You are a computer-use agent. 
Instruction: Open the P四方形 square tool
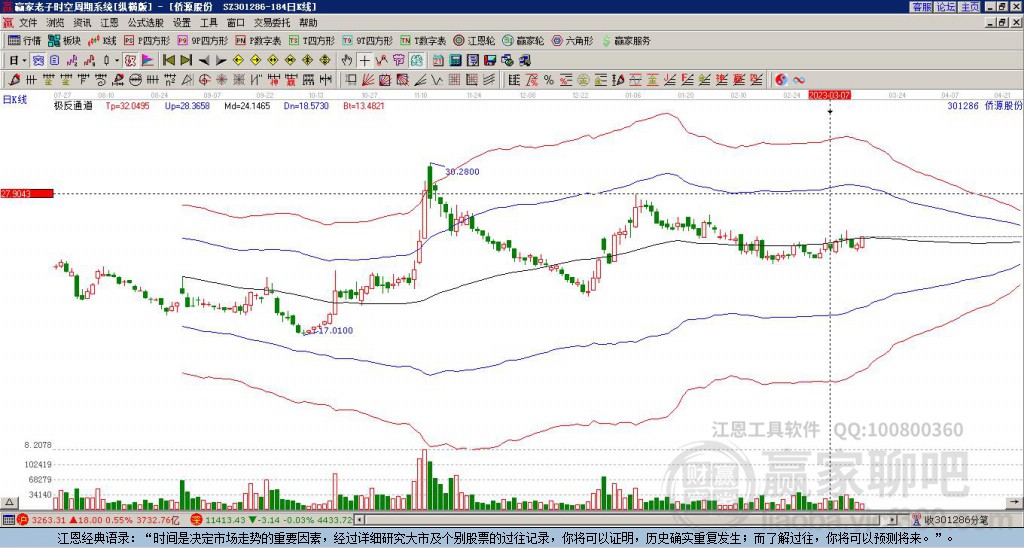(147, 40)
